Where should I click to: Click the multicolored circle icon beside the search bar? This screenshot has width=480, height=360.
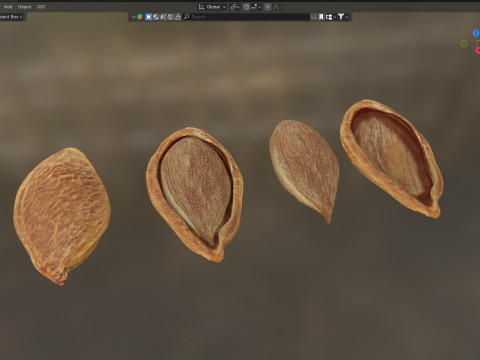pos(140,17)
